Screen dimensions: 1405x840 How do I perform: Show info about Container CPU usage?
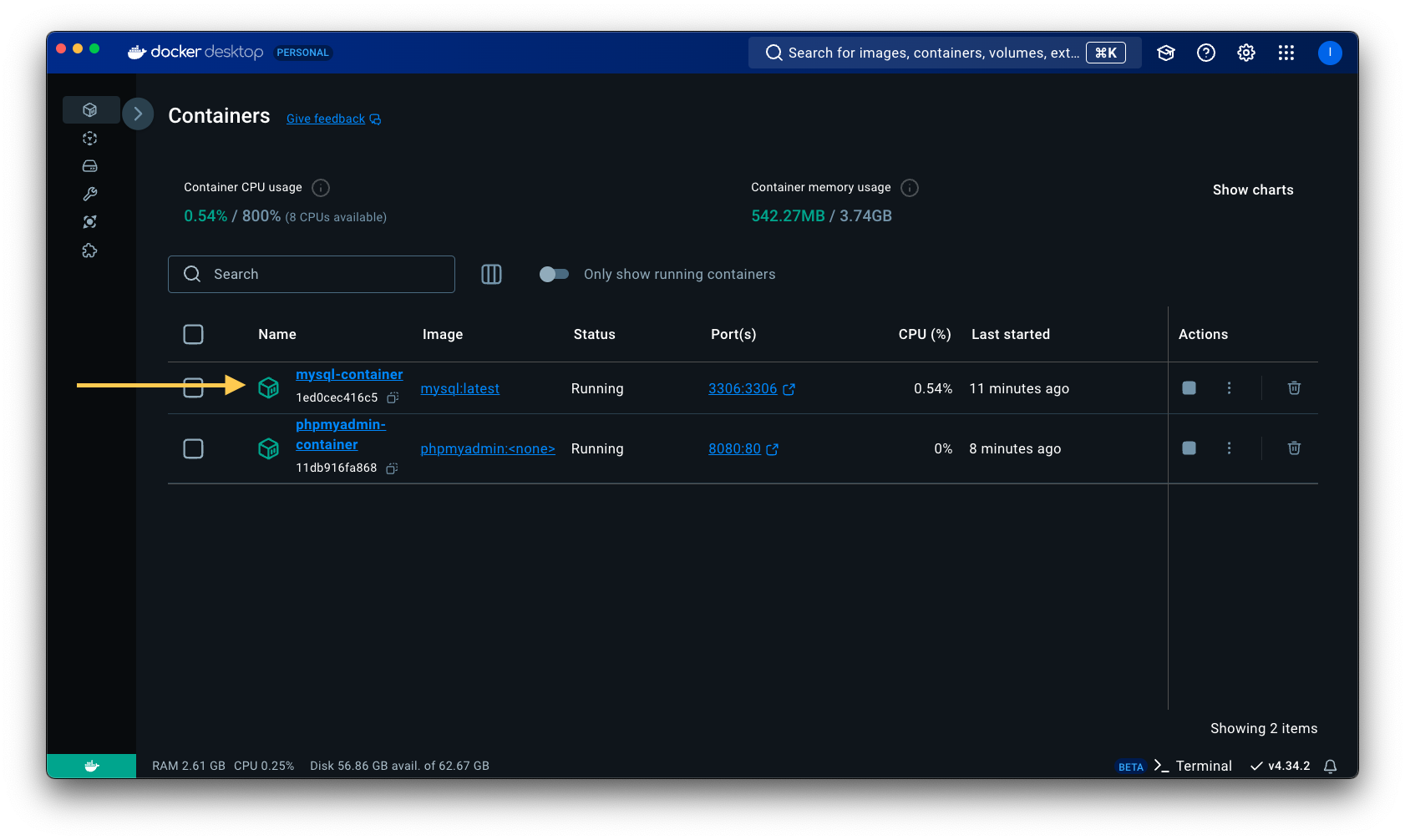point(321,188)
